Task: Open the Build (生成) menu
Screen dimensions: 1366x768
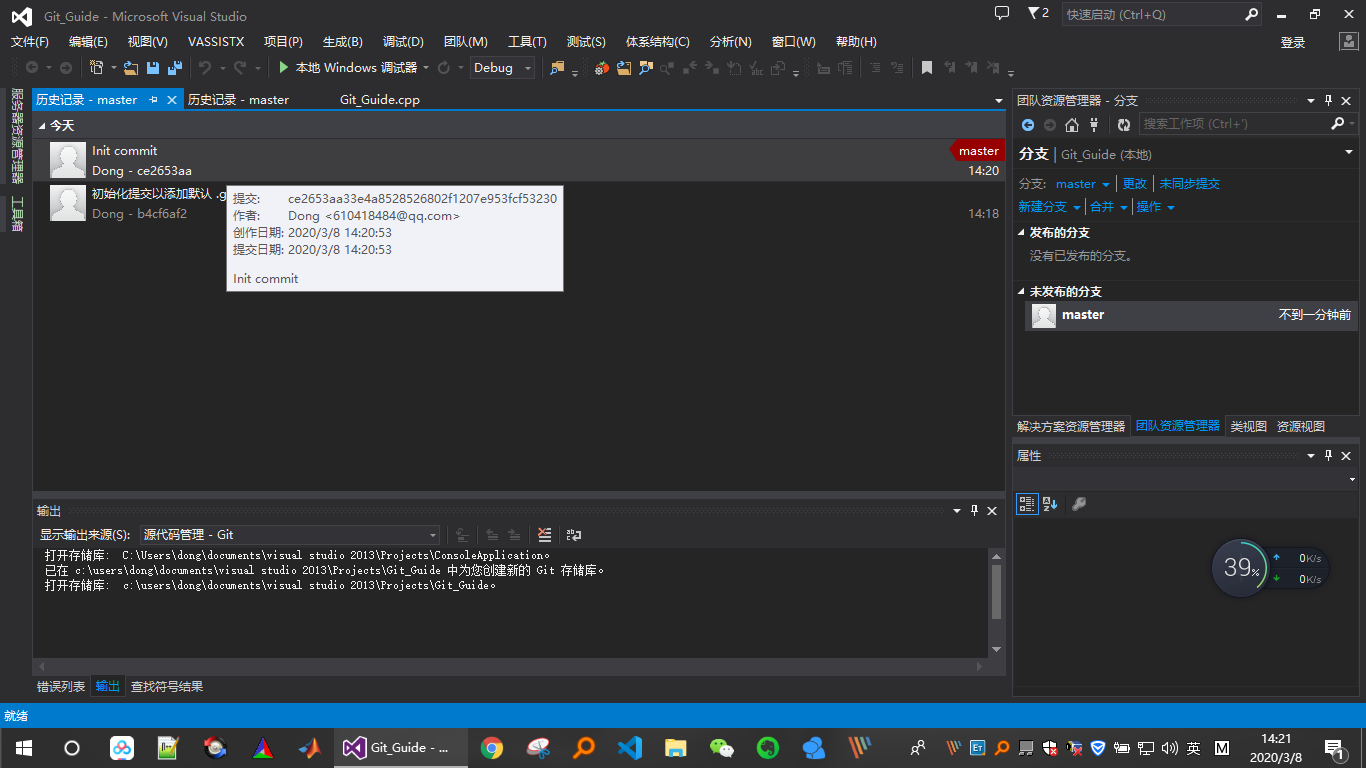Action: [x=342, y=42]
